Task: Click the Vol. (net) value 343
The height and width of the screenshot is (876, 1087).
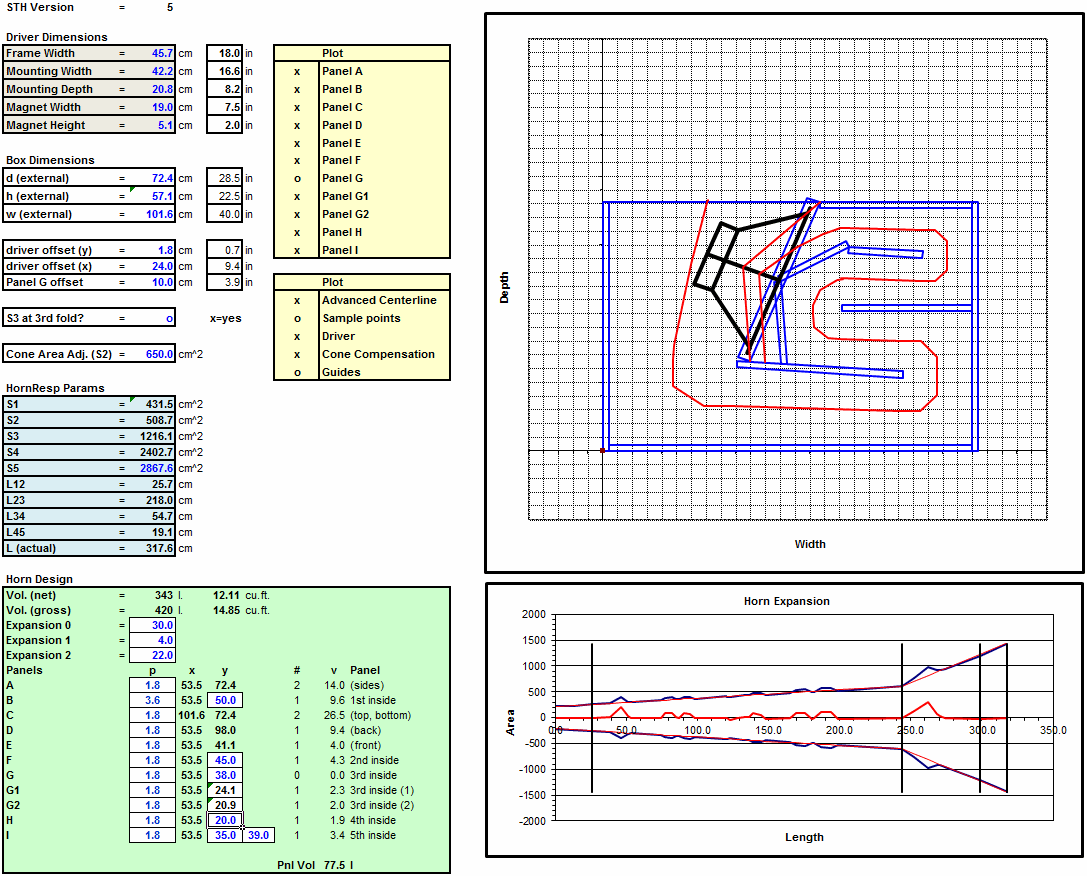Action: tap(164, 595)
